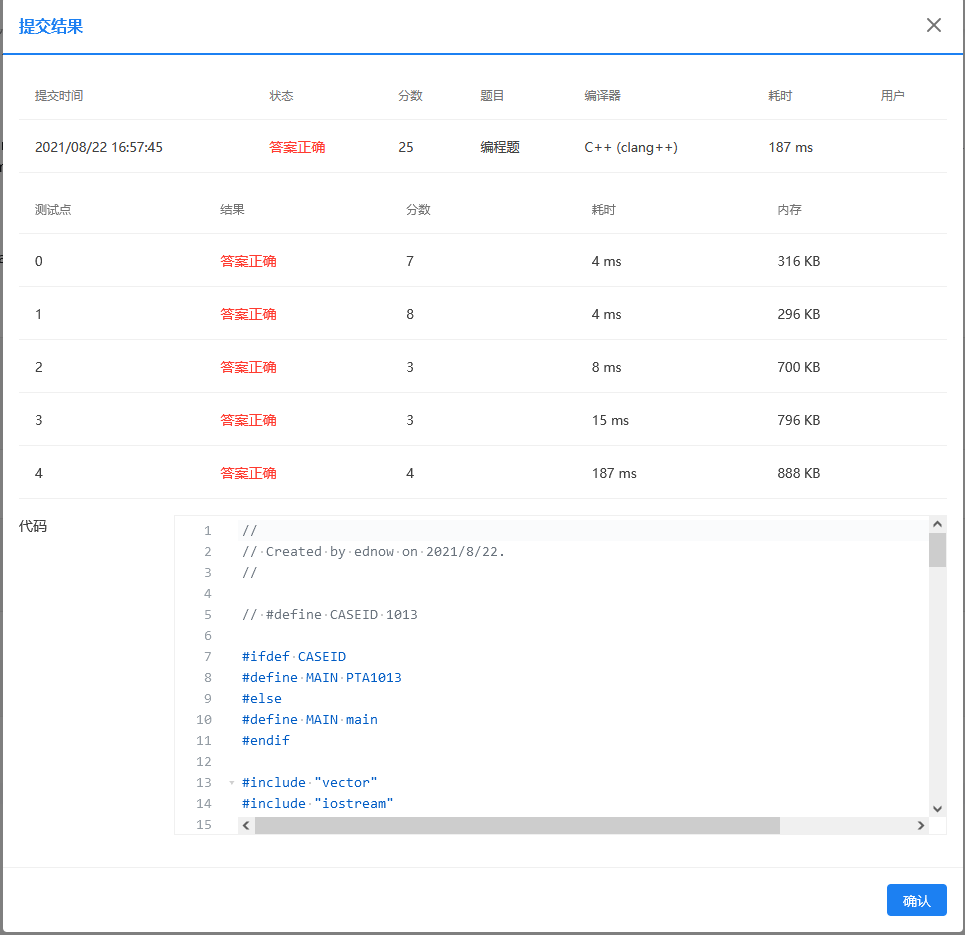The width and height of the screenshot is (965, 935).
Task: Click the 编程题 problem type cell
Action: coord(500,147)
